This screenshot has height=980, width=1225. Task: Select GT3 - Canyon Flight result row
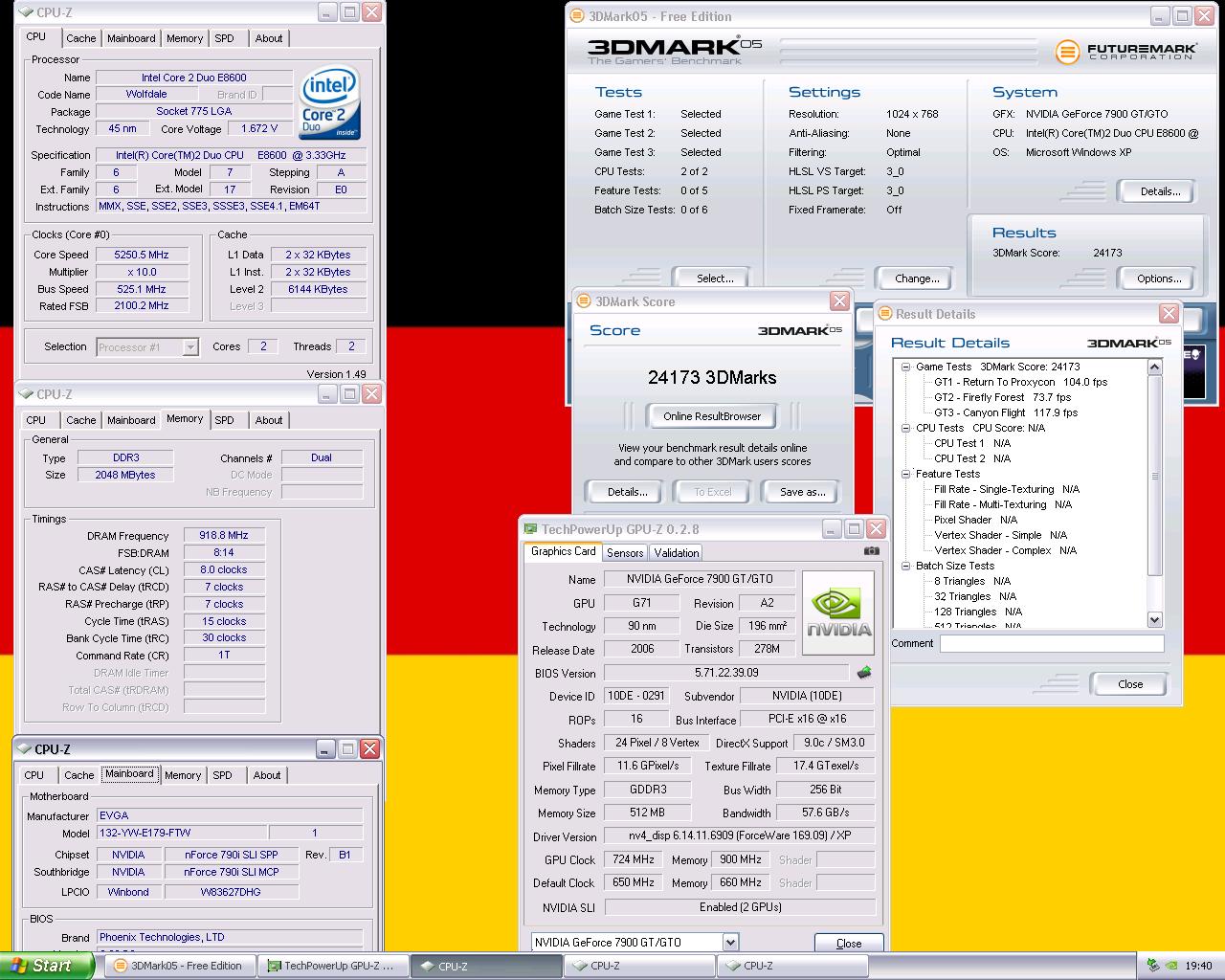[1005, 412]
